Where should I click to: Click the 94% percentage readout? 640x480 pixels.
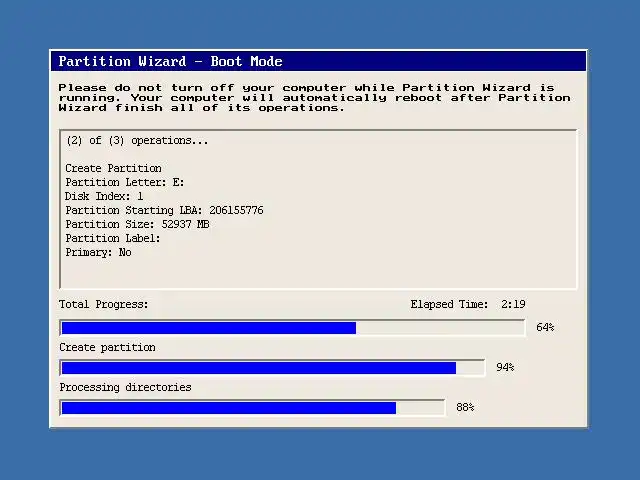click(505, 367)
